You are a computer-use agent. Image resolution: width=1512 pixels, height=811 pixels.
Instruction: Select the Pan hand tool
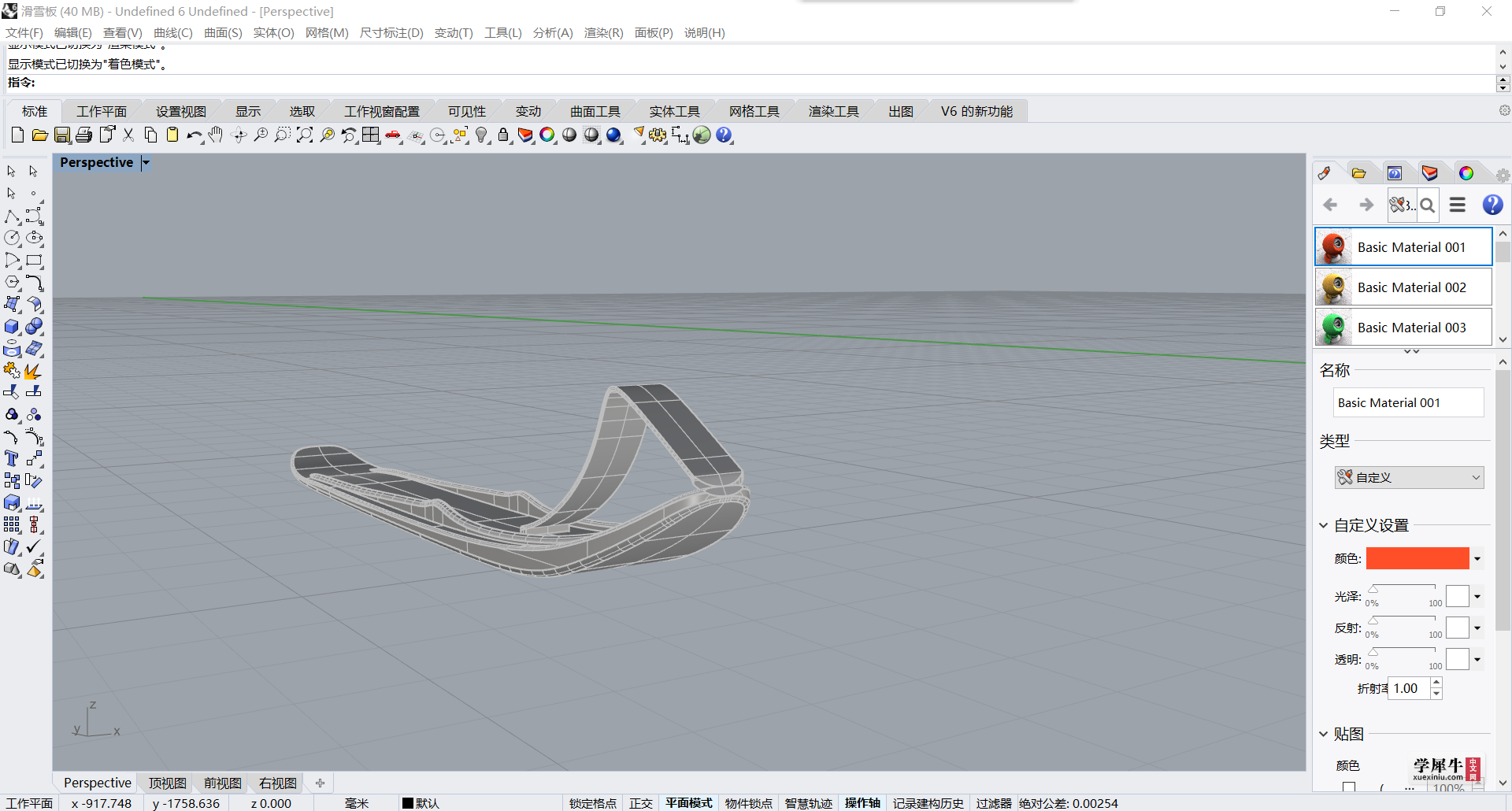pos(216,135)
